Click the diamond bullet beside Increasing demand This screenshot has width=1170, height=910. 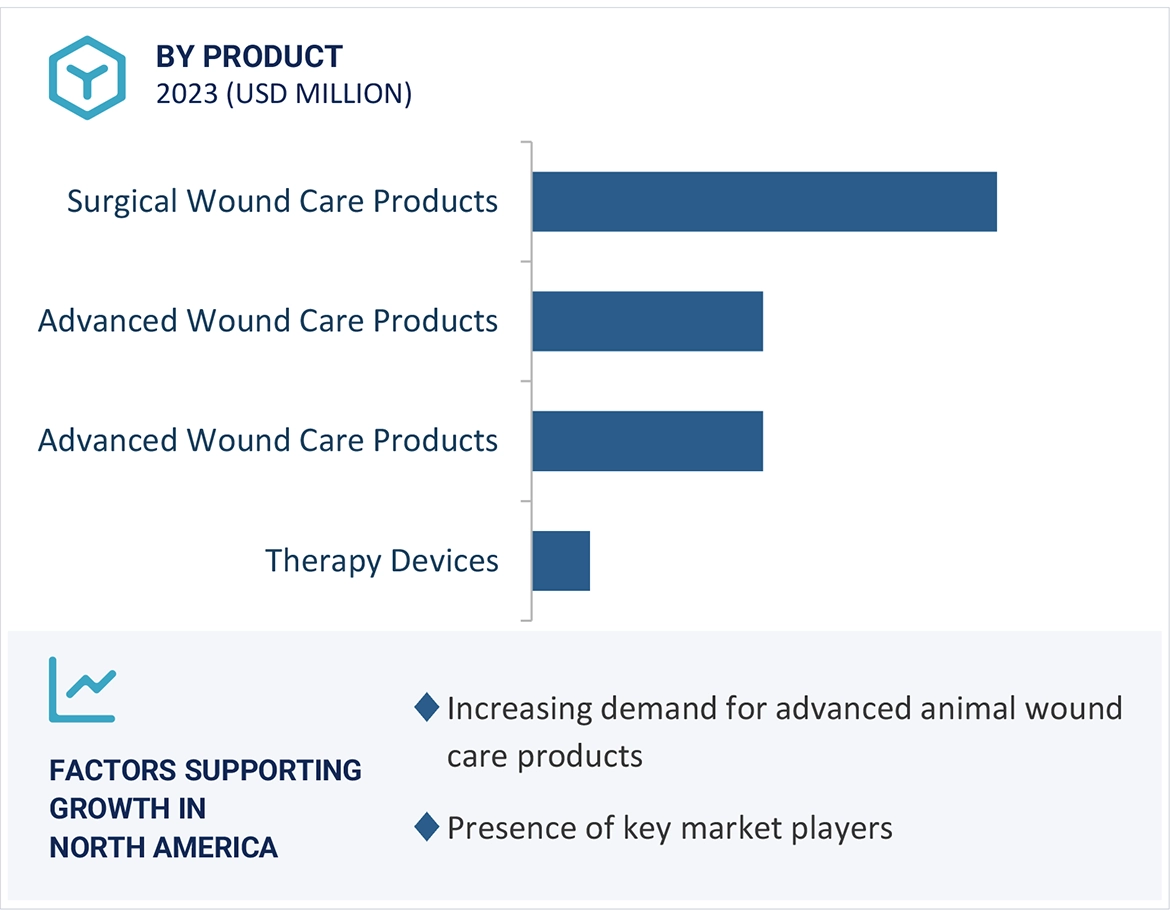pos(427,708)
